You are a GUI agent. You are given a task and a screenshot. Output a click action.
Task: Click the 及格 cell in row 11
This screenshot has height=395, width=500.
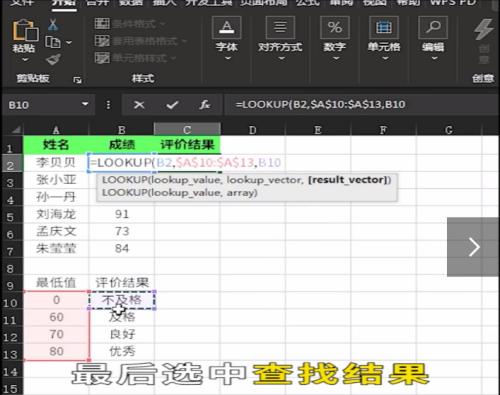click(122, 317)
